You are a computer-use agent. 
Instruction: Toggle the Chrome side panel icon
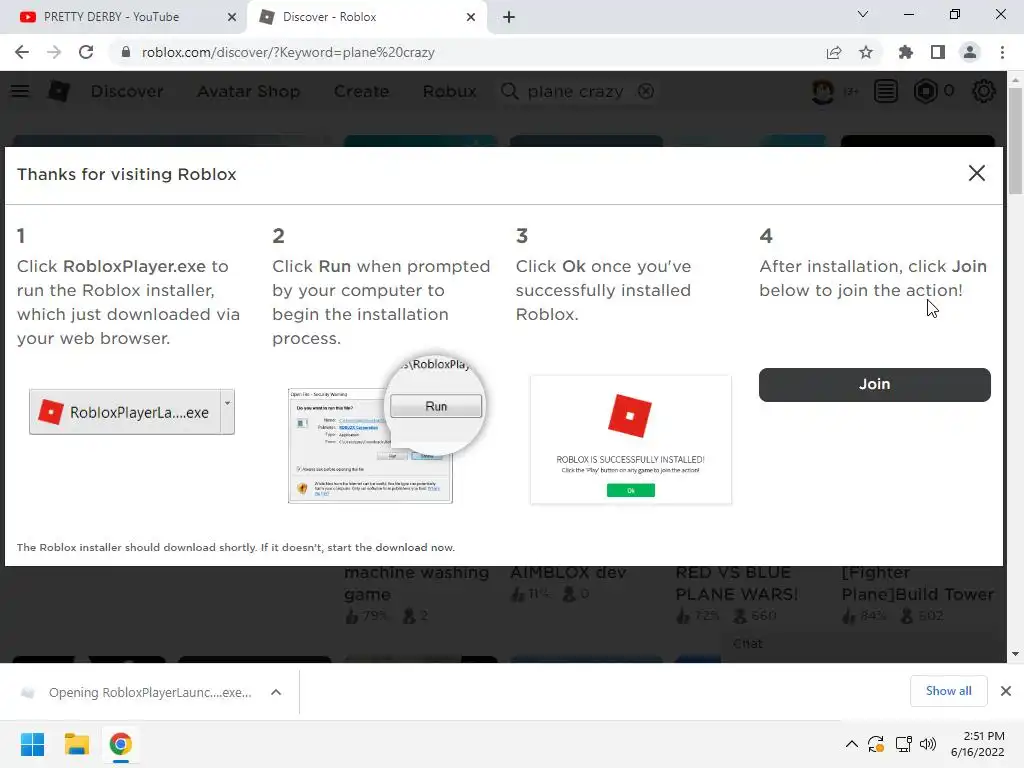[x=938, y=52]
